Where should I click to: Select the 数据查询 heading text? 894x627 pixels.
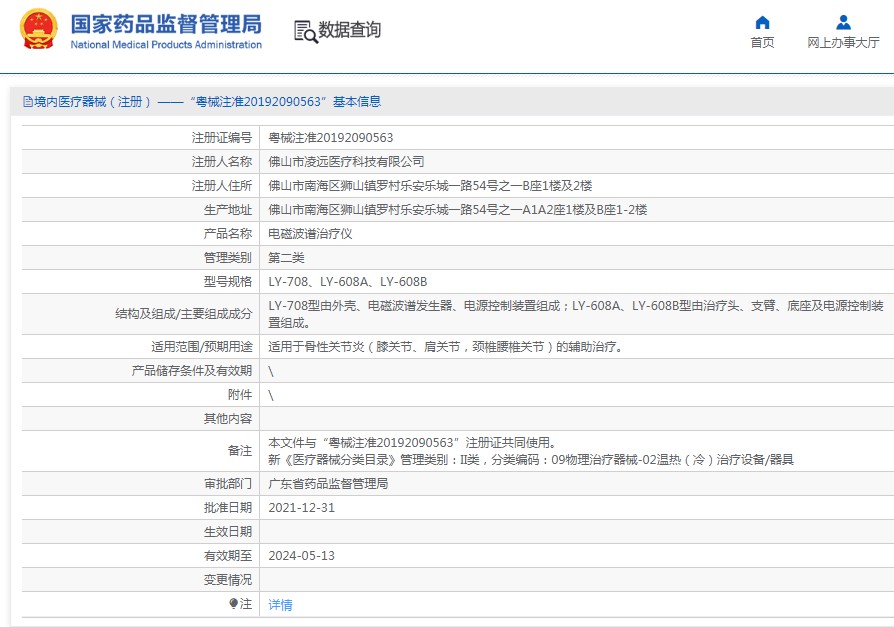click(x=350, y=31)
